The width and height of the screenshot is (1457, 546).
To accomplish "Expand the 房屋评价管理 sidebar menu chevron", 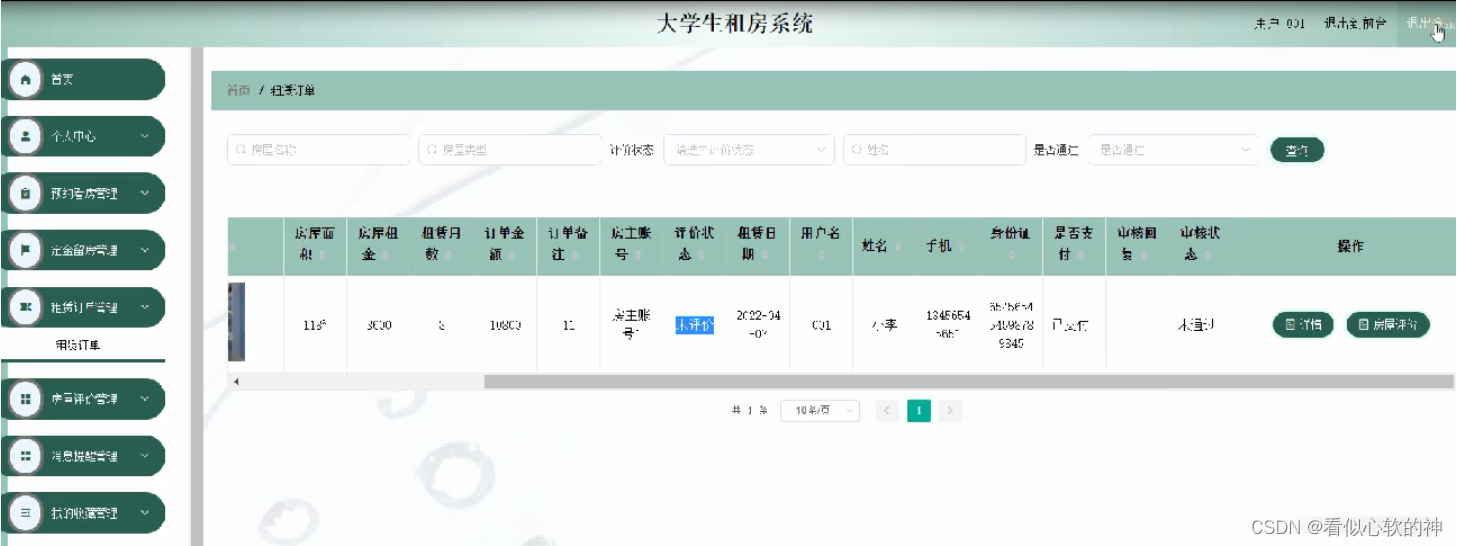I will point(145,398).
